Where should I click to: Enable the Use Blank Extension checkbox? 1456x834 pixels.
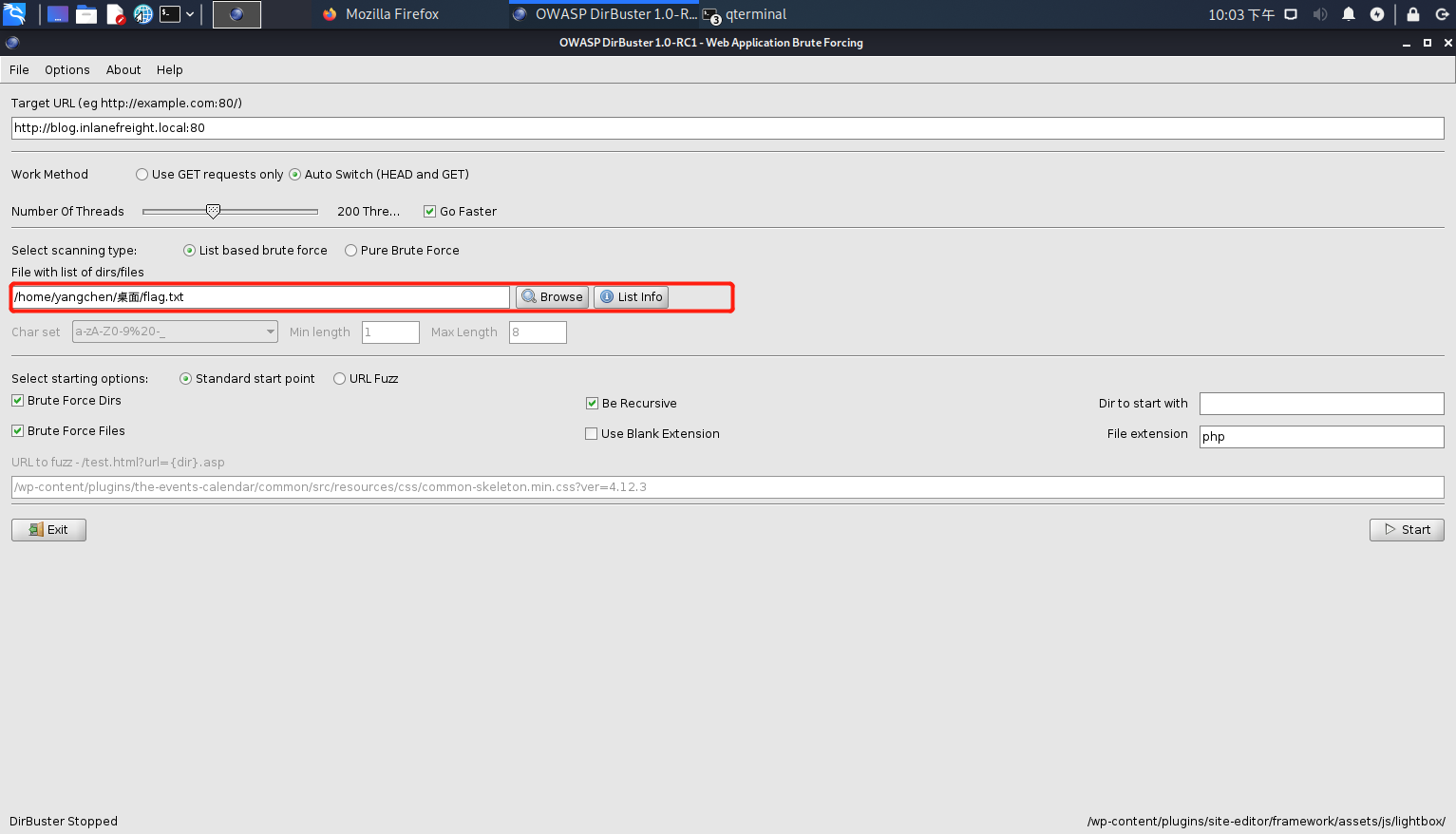(652, 434)
